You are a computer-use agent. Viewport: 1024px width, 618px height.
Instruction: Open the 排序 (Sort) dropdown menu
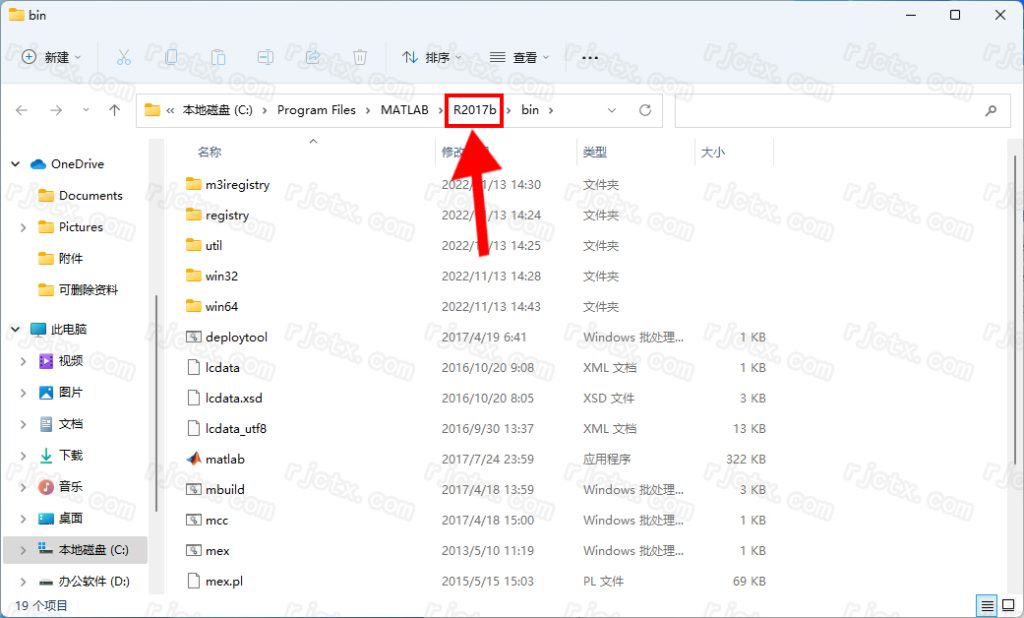[x=432, y=58]
